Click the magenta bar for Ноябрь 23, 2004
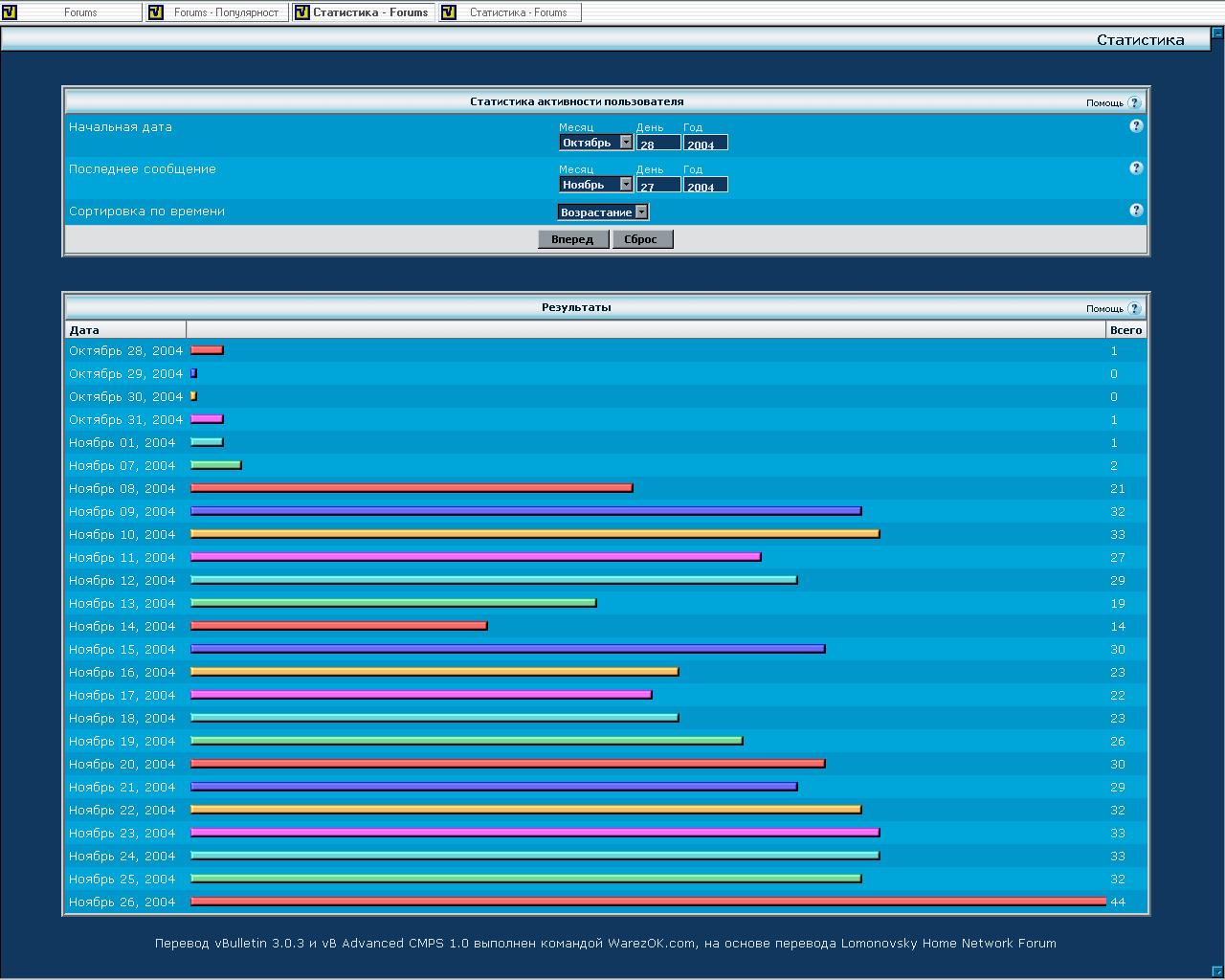Screen dimensions: 1225x980 click(535, 833)
